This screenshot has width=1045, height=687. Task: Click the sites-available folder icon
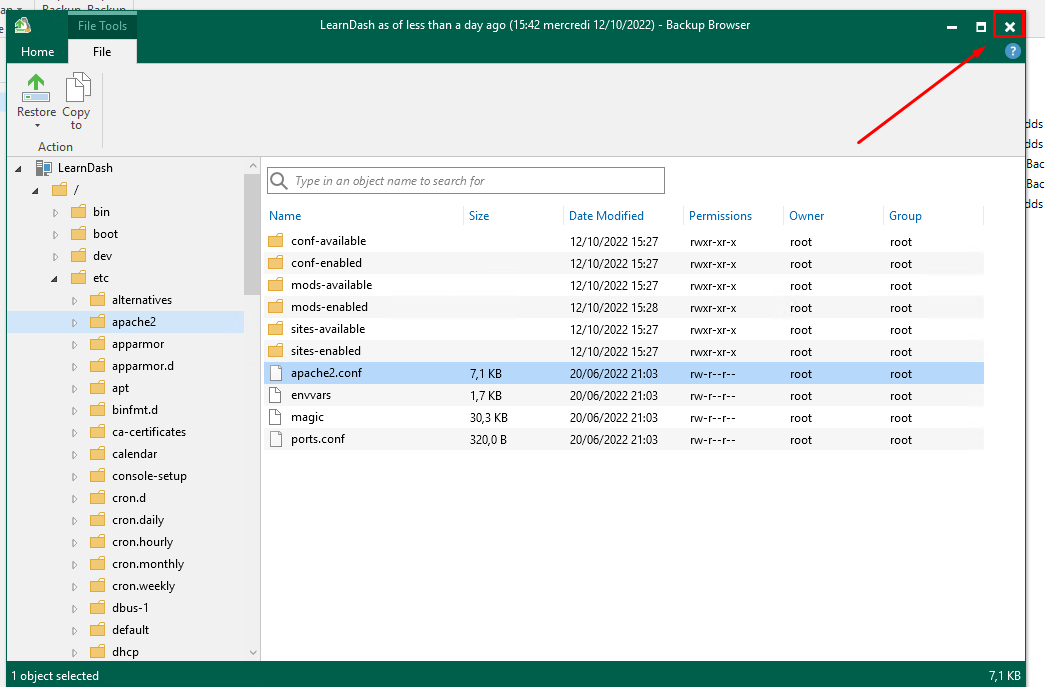point(276,329)
